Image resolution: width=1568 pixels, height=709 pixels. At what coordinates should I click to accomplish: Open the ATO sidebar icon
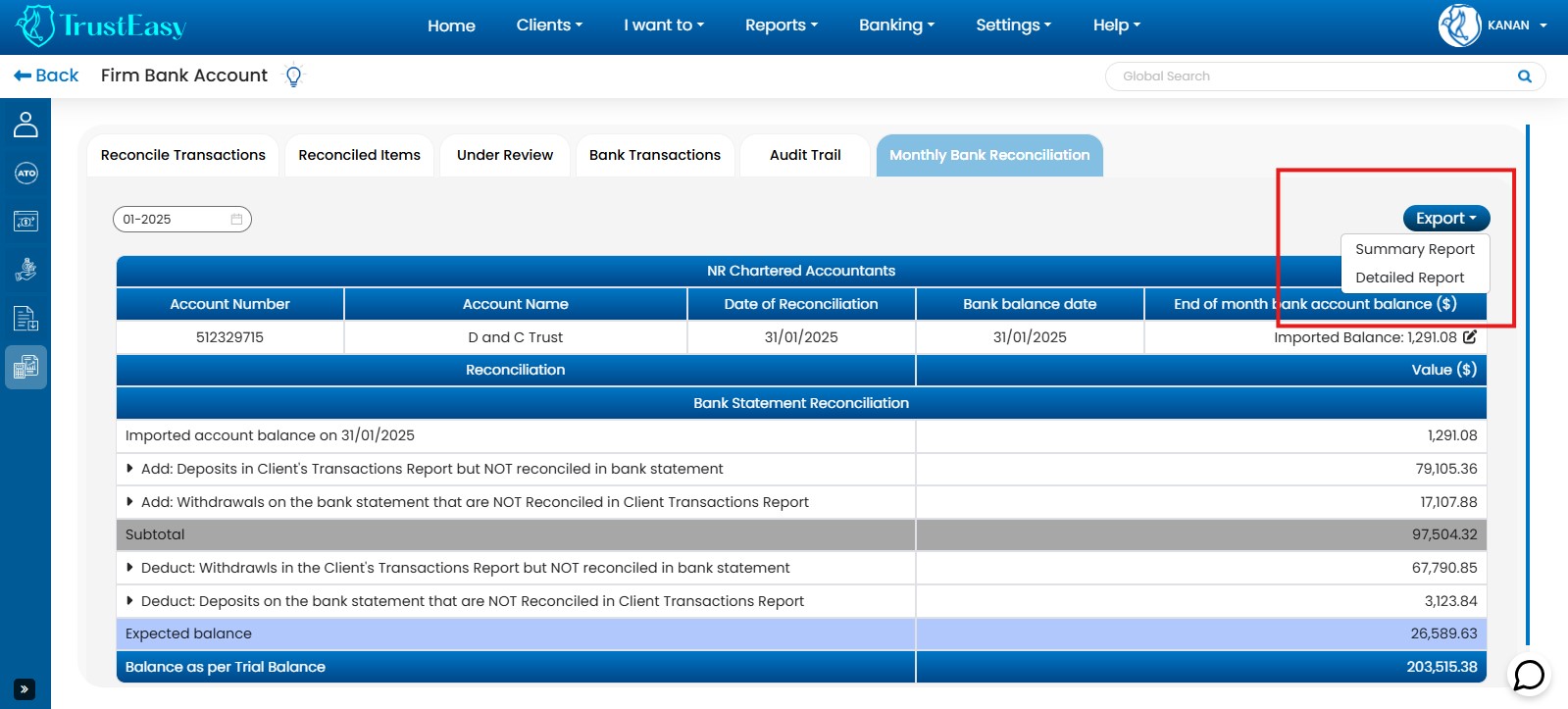click(x=25, y=174)
